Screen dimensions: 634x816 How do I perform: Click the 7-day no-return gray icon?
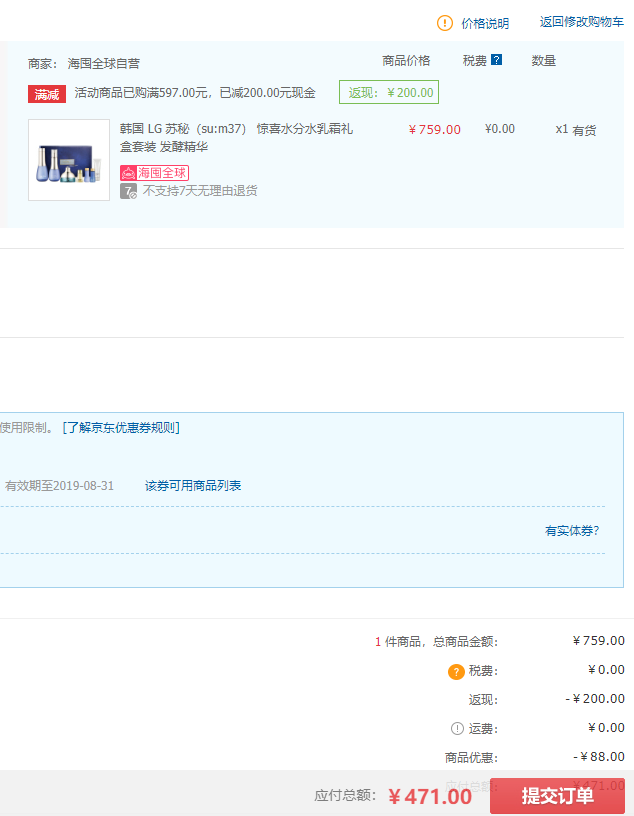[x=128, y=191]
